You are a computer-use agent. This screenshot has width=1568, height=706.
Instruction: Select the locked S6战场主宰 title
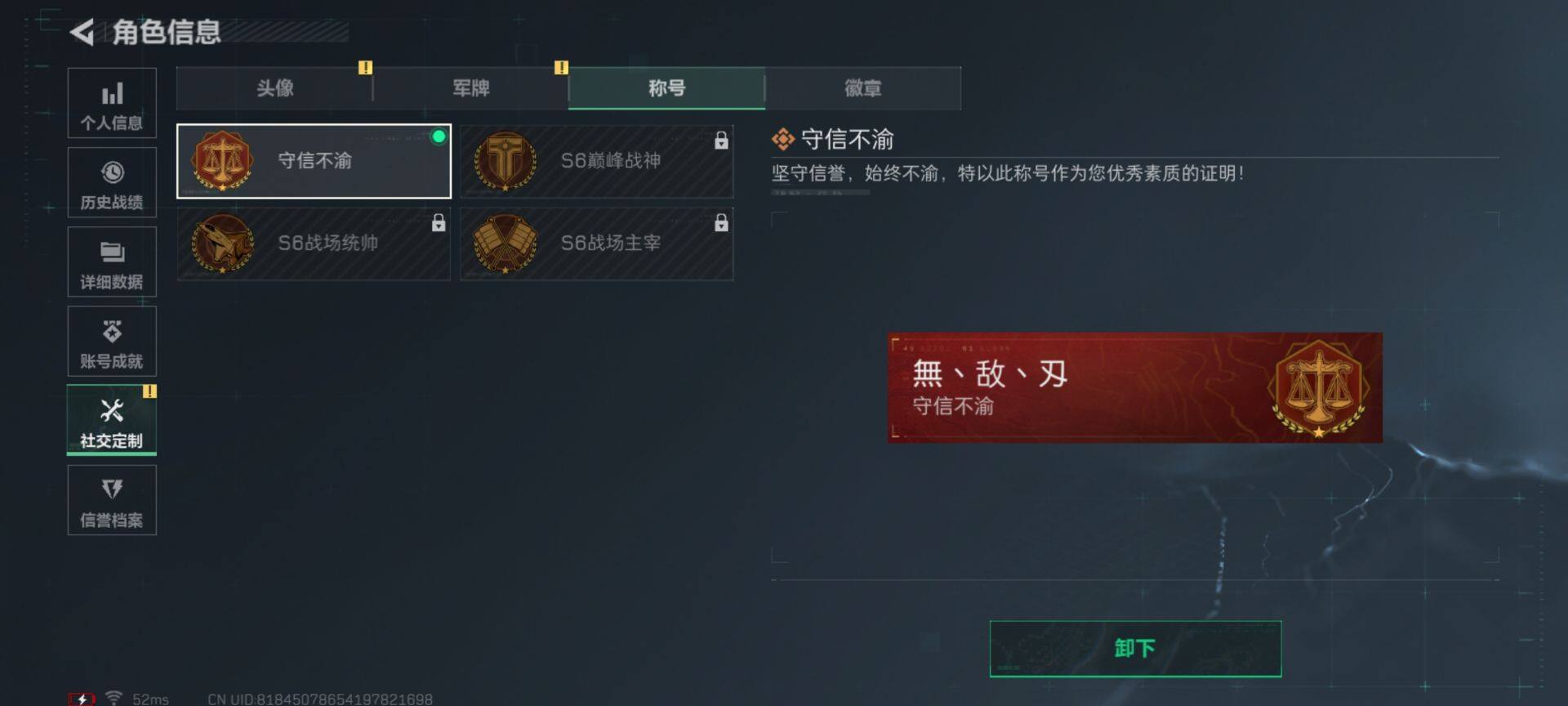click(597, 244)
